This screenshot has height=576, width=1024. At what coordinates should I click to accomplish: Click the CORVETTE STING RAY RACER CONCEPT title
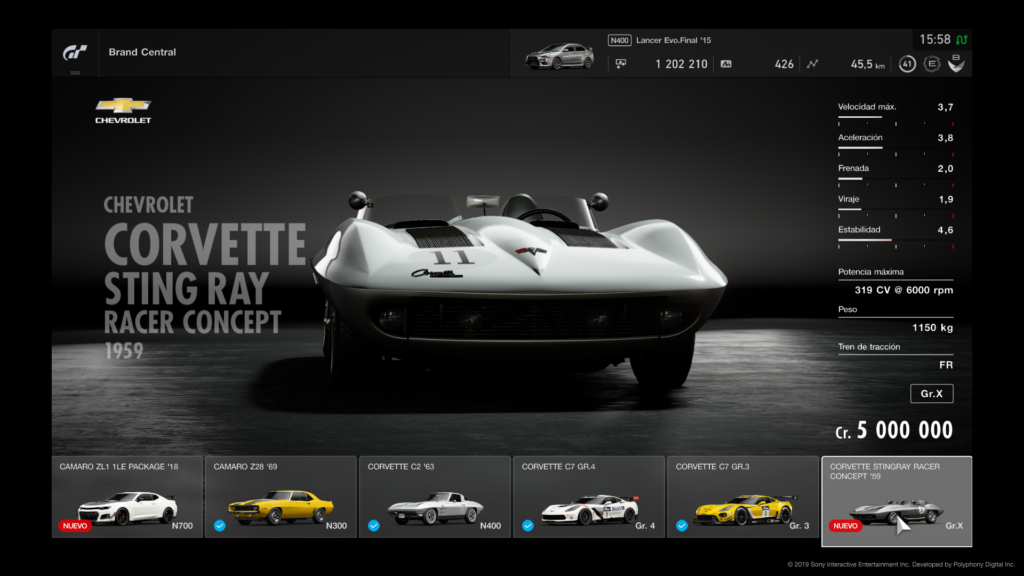(x=204, y=278)
